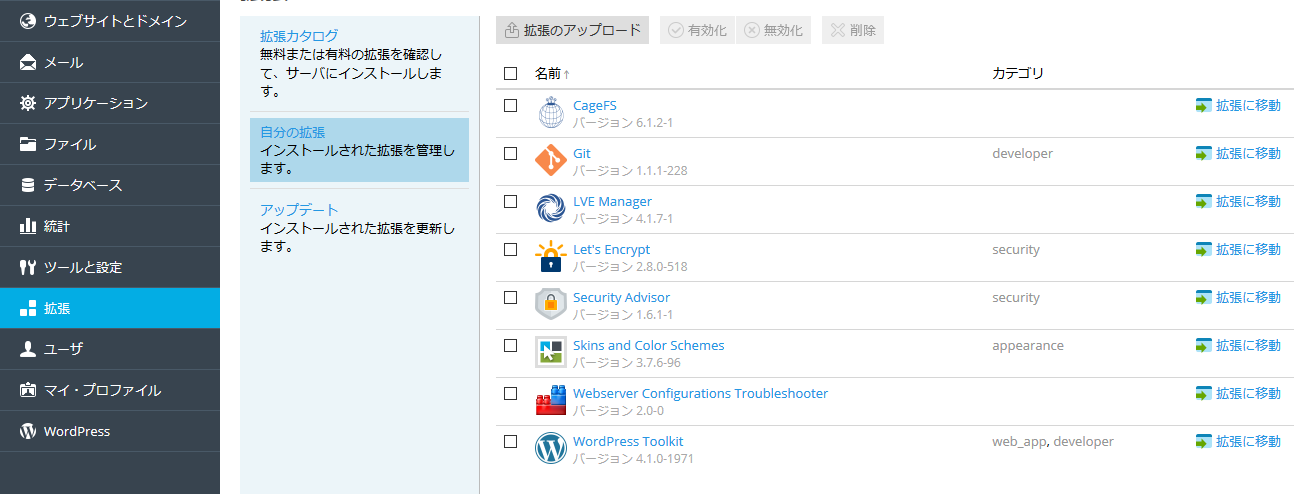Open the アップデート tab
Screen dimensions: 1304x494
point(299,210)
